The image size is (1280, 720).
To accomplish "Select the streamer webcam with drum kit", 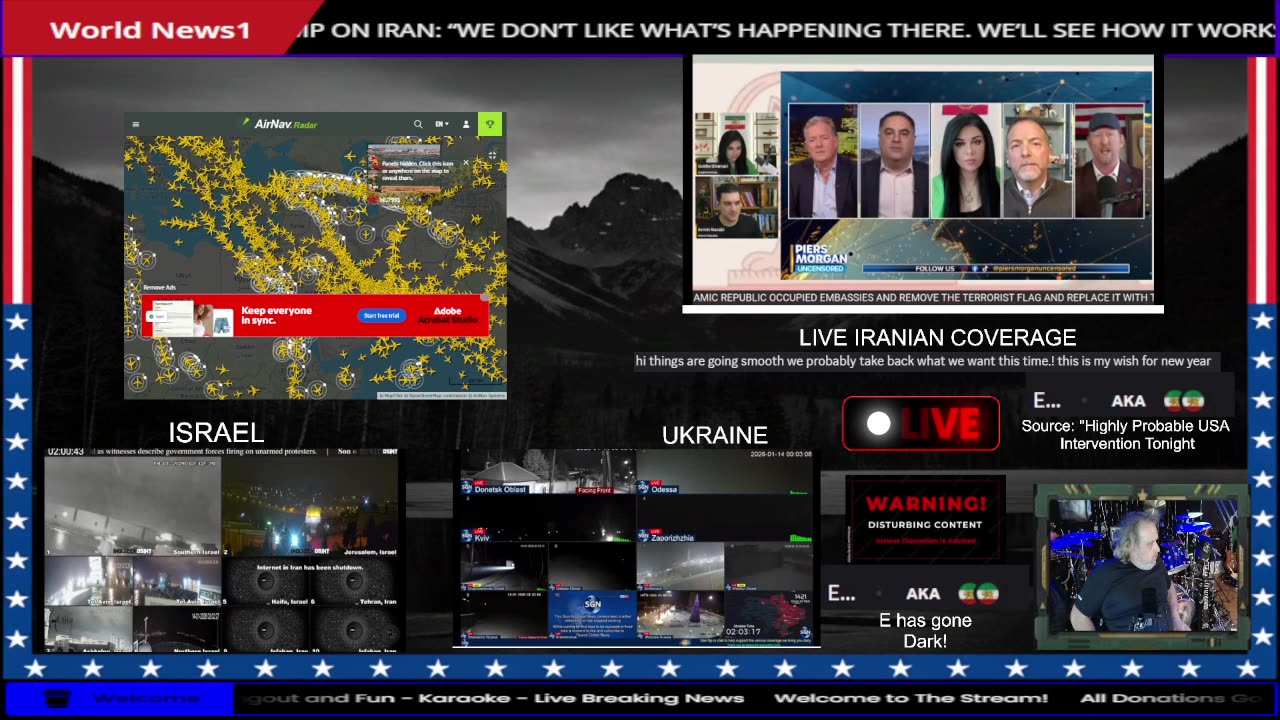I will point(1142,565).
